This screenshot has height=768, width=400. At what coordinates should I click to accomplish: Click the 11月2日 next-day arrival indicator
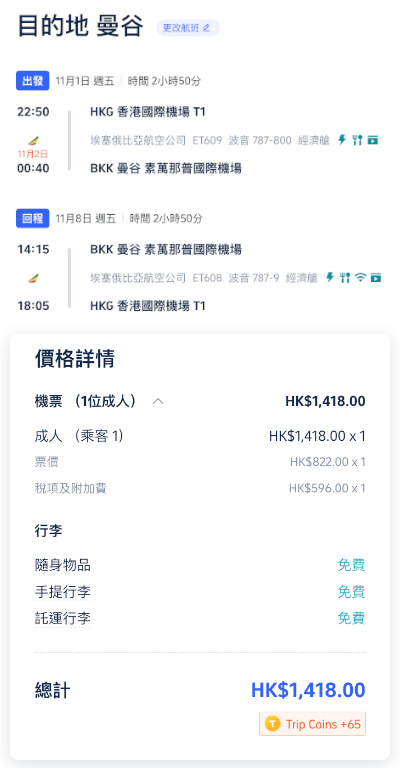[x=33, y=154]
